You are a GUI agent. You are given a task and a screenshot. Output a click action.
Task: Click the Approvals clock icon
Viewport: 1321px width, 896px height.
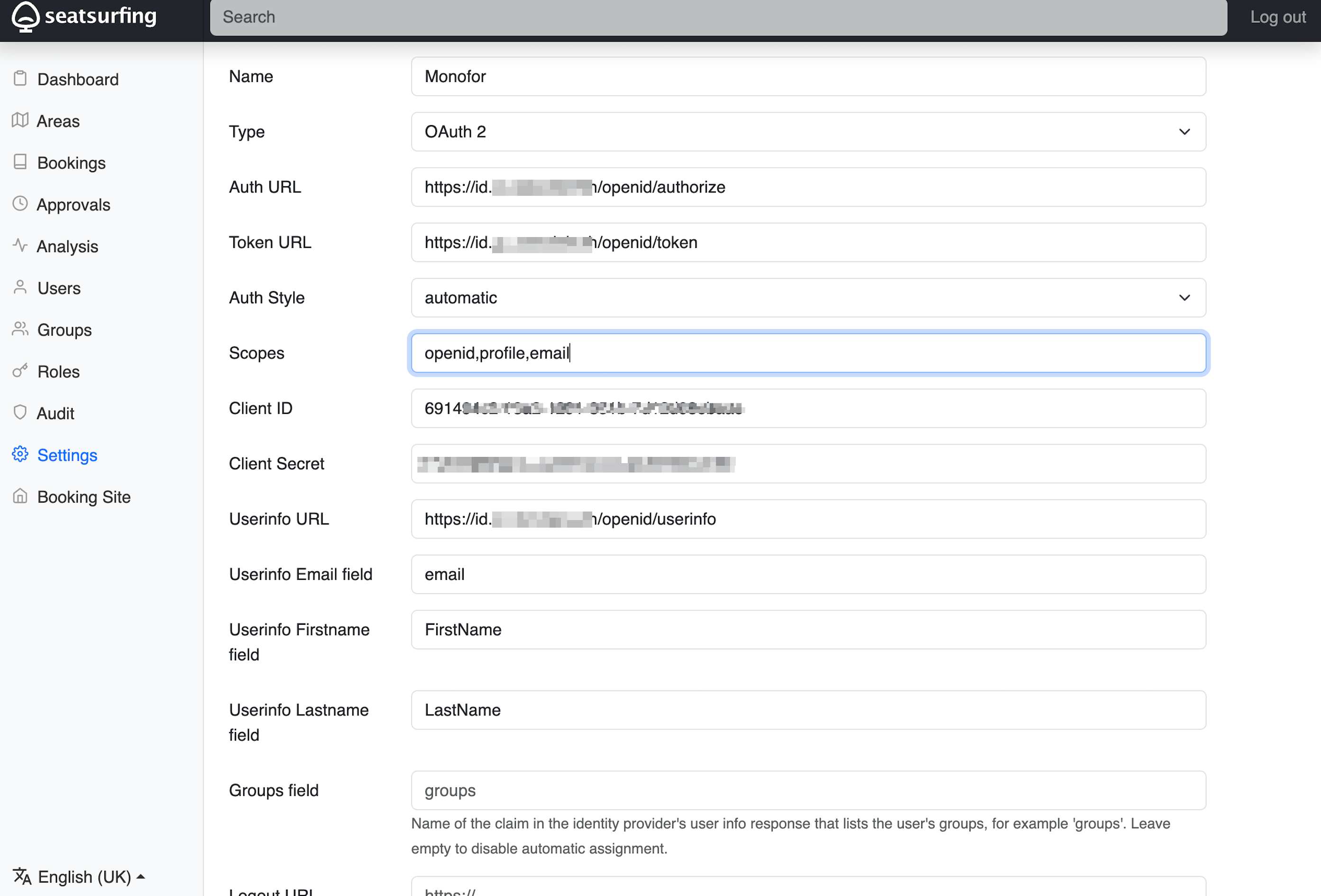(x=20, y=204)
